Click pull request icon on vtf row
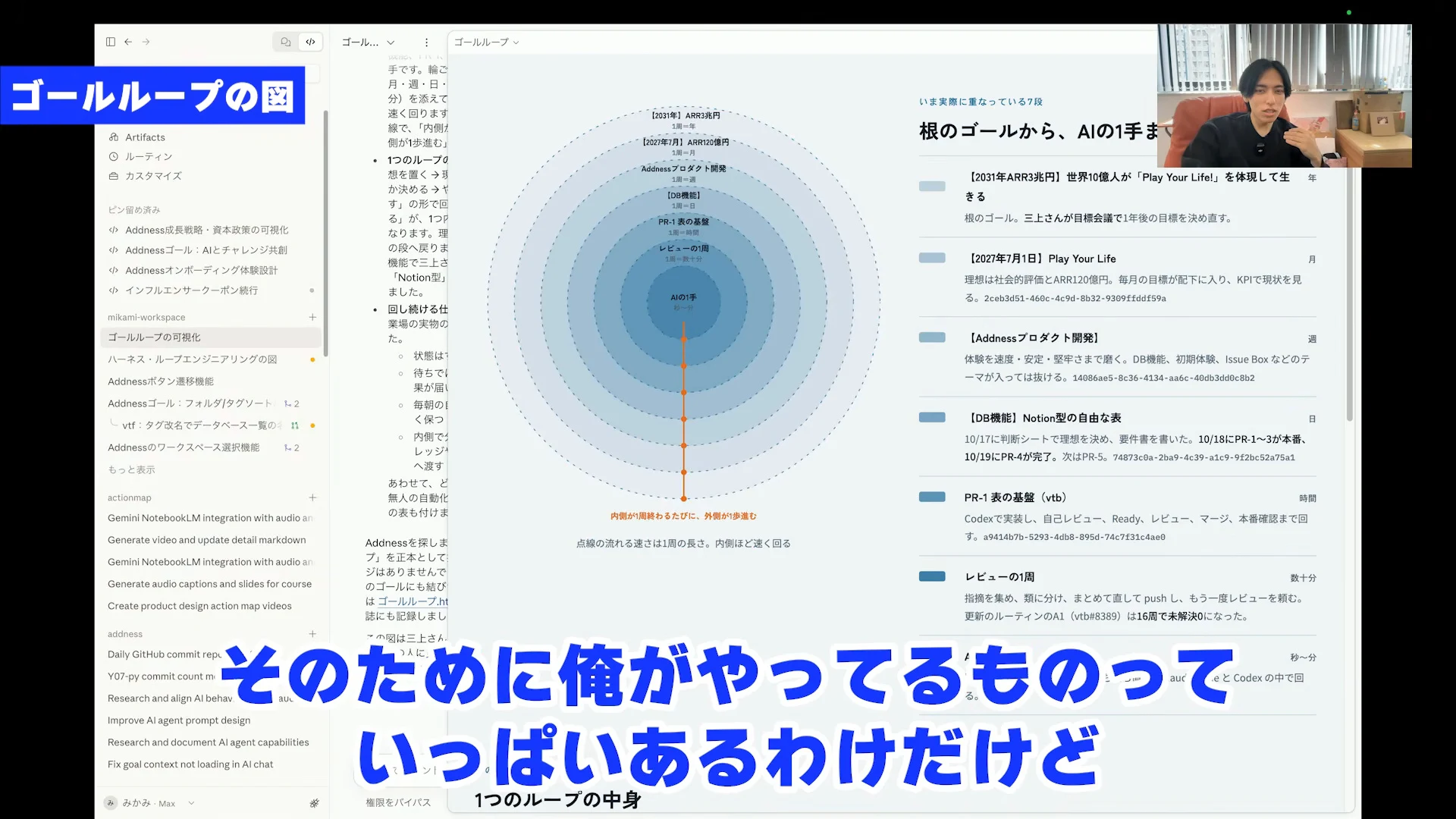 [x=295, y=425]
